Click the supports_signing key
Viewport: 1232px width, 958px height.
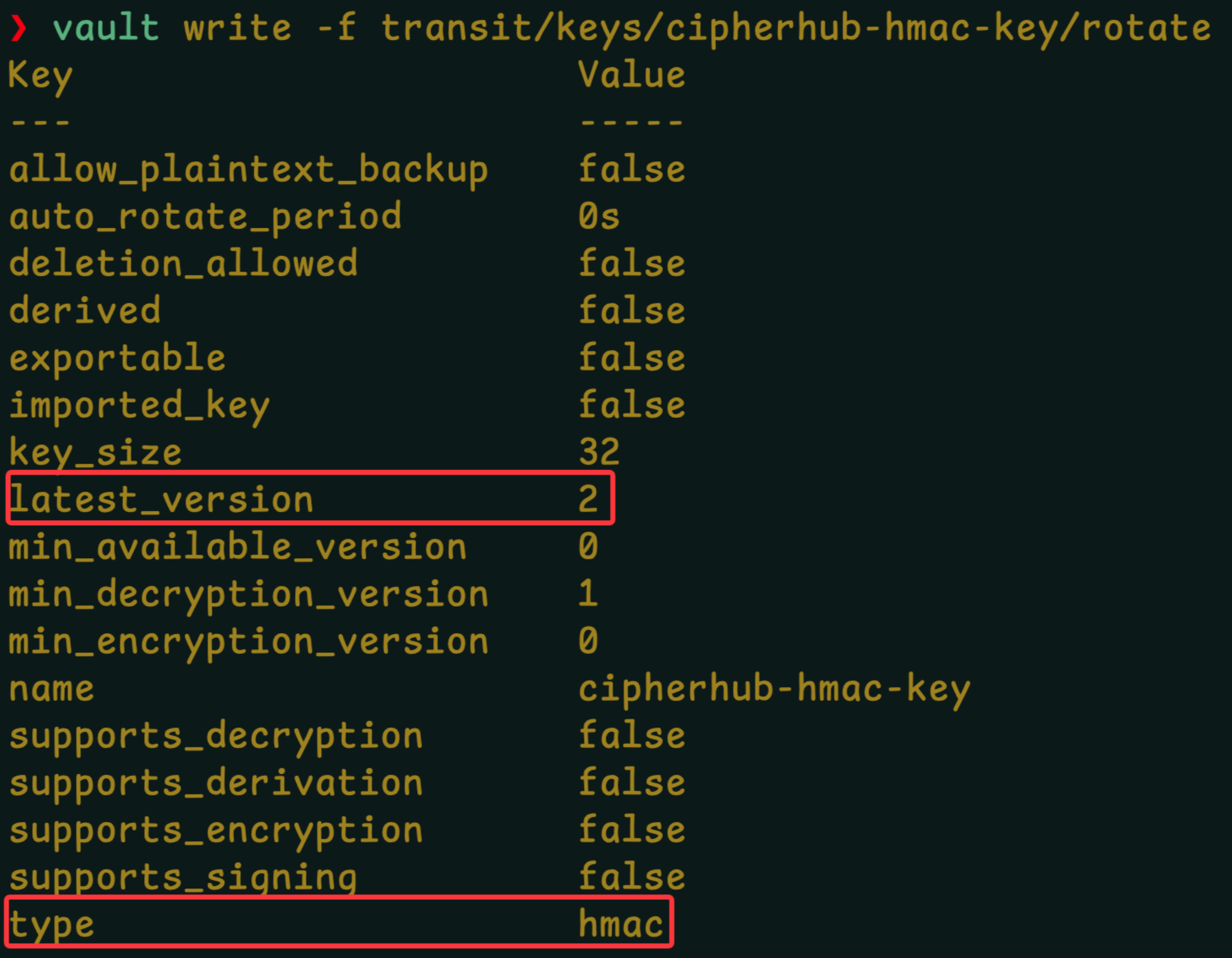[x=183, y=878]
